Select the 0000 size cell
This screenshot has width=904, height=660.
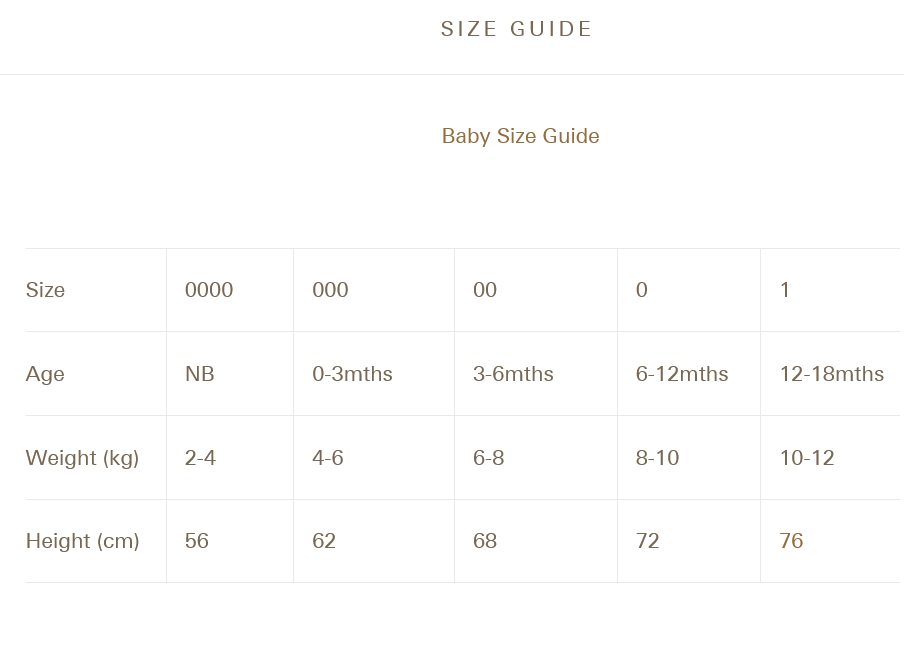point(209,290)
